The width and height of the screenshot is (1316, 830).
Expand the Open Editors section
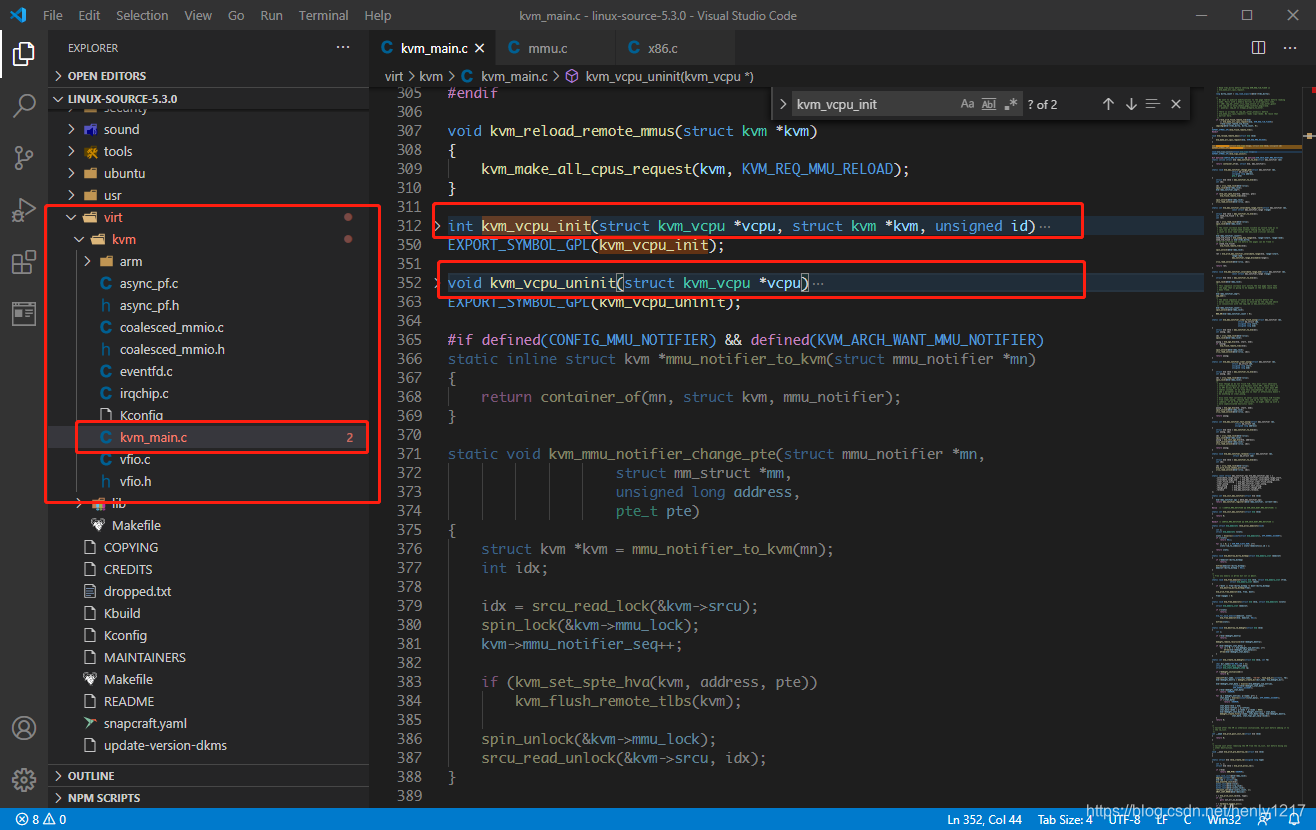tap(208, 76)
